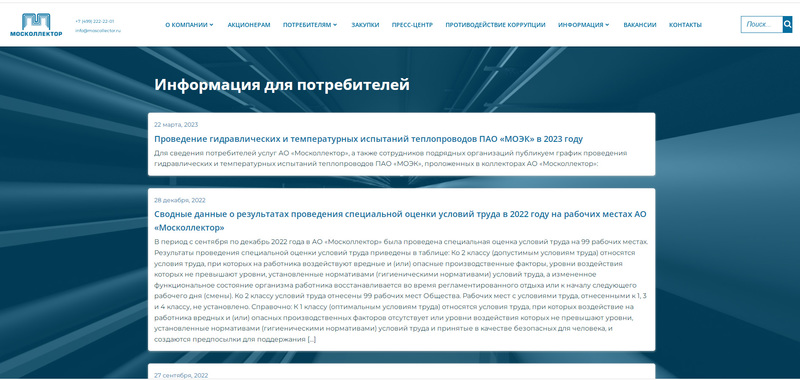Expand the О компании dropdown menu
Viewport: 800px width, 380px height.
click(x=189, y=24)
